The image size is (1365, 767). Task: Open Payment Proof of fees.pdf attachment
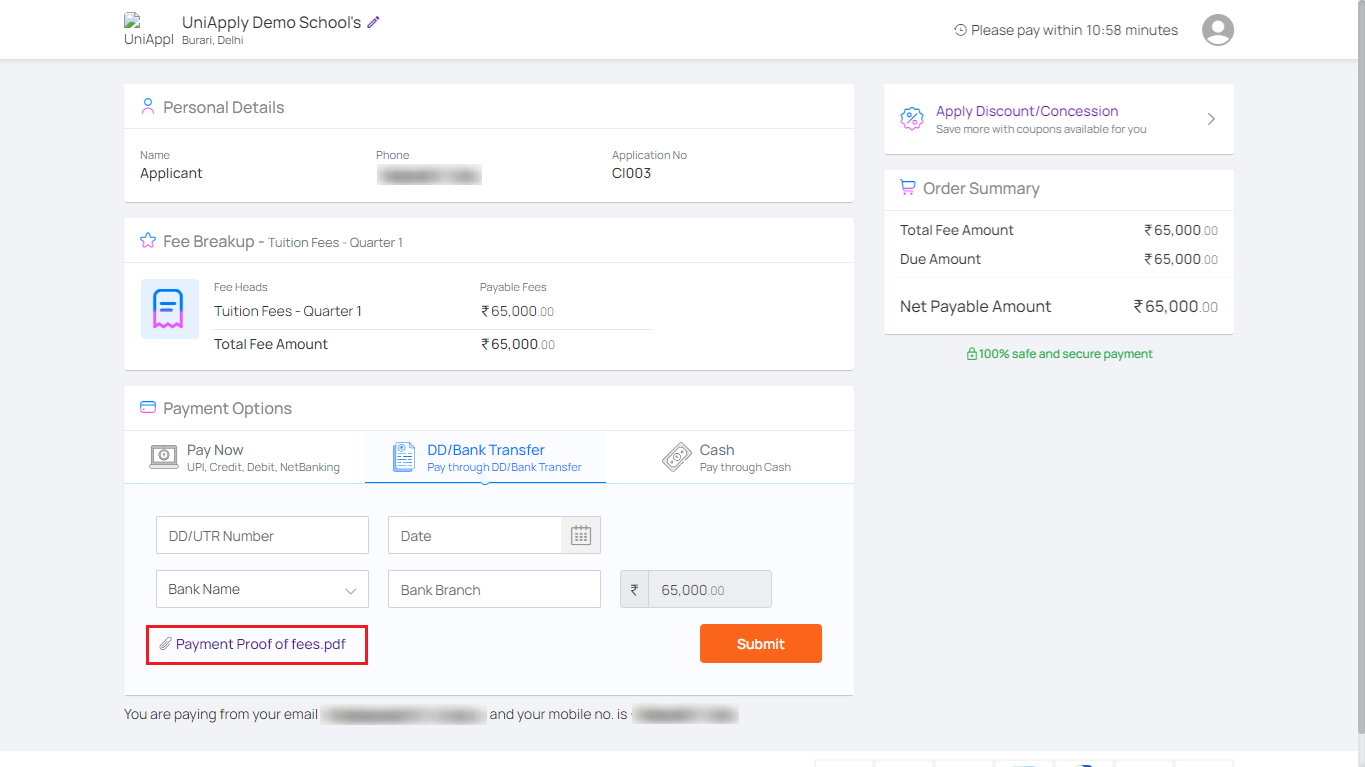pos(260,645)
